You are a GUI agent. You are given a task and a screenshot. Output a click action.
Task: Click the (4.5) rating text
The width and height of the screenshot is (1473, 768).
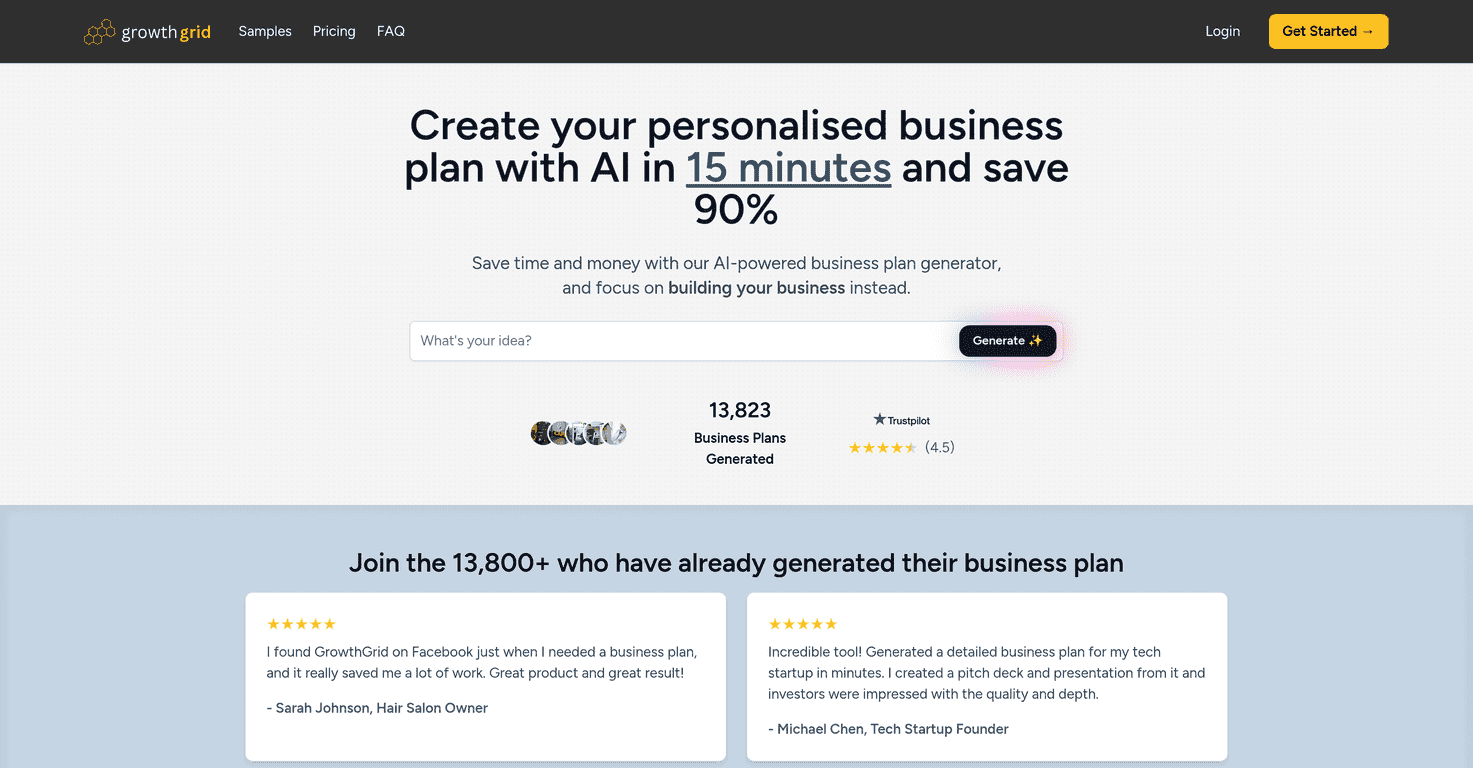point(938,447)
